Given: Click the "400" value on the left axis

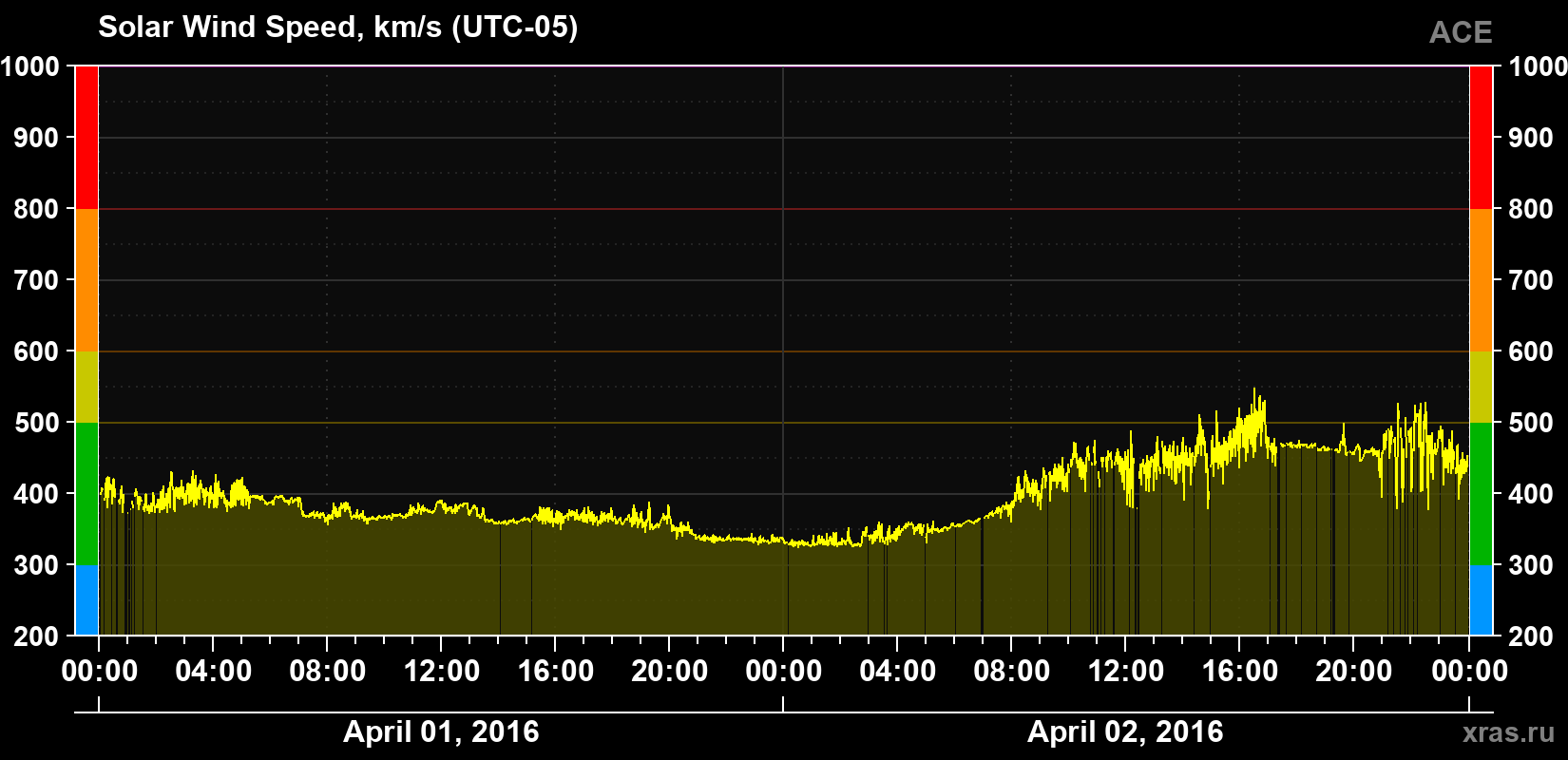Looking at the screenshot, I should [36, 494].
